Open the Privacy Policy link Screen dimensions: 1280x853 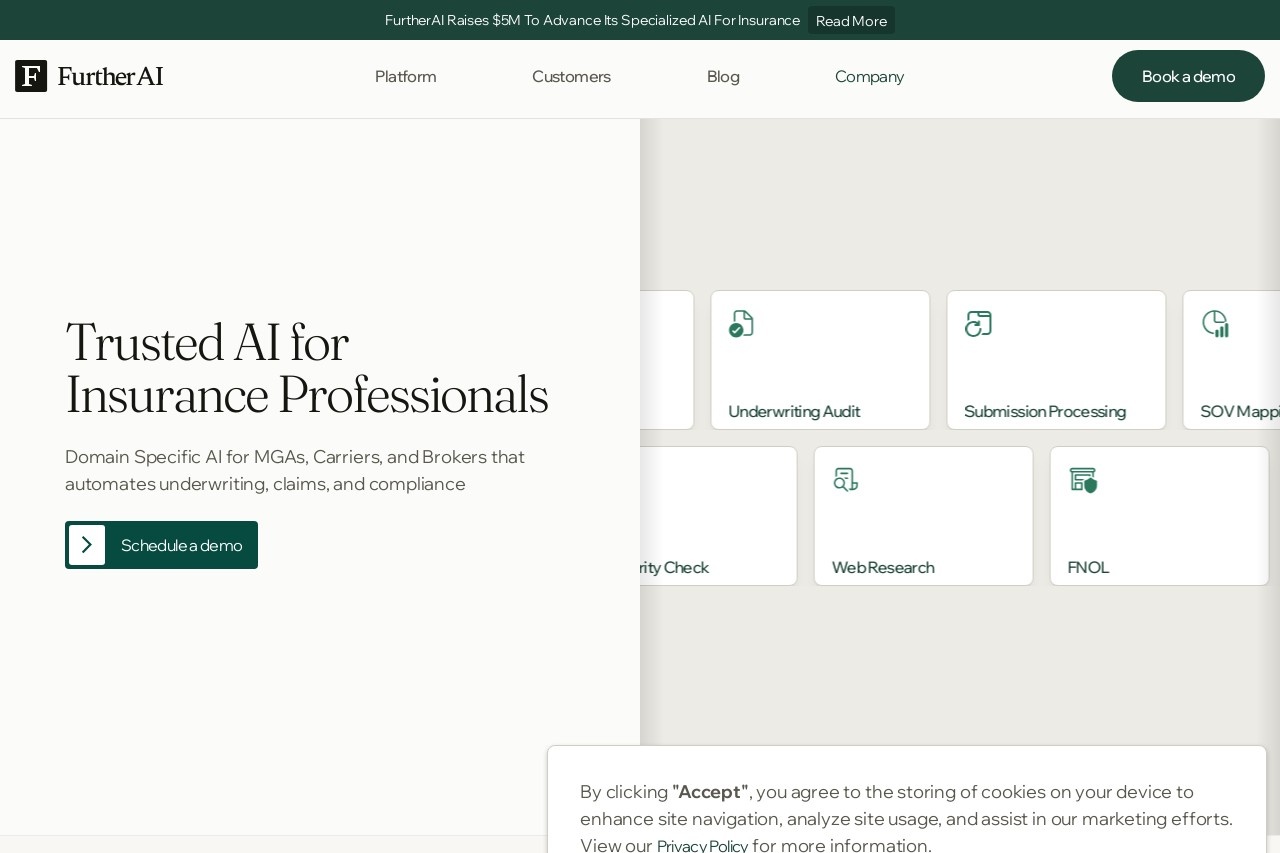click(x=702, y=846)
